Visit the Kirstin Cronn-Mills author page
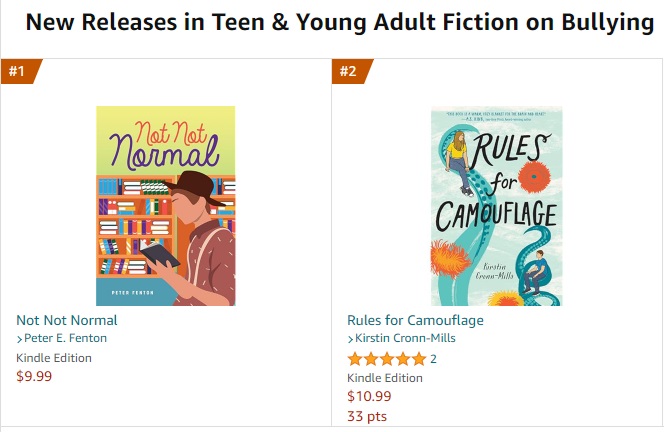This screenshot has width=664, height=432. click(406, 338)
